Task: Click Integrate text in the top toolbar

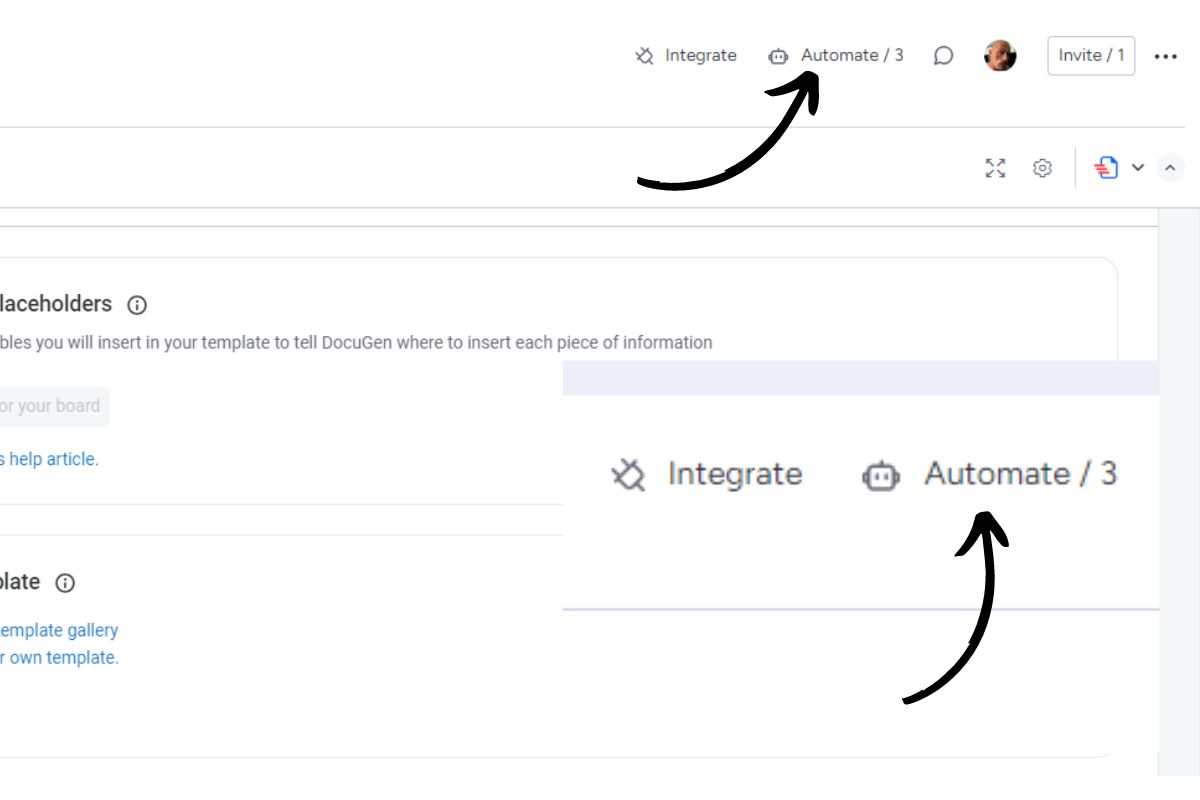Action: [x=703, y=55]
